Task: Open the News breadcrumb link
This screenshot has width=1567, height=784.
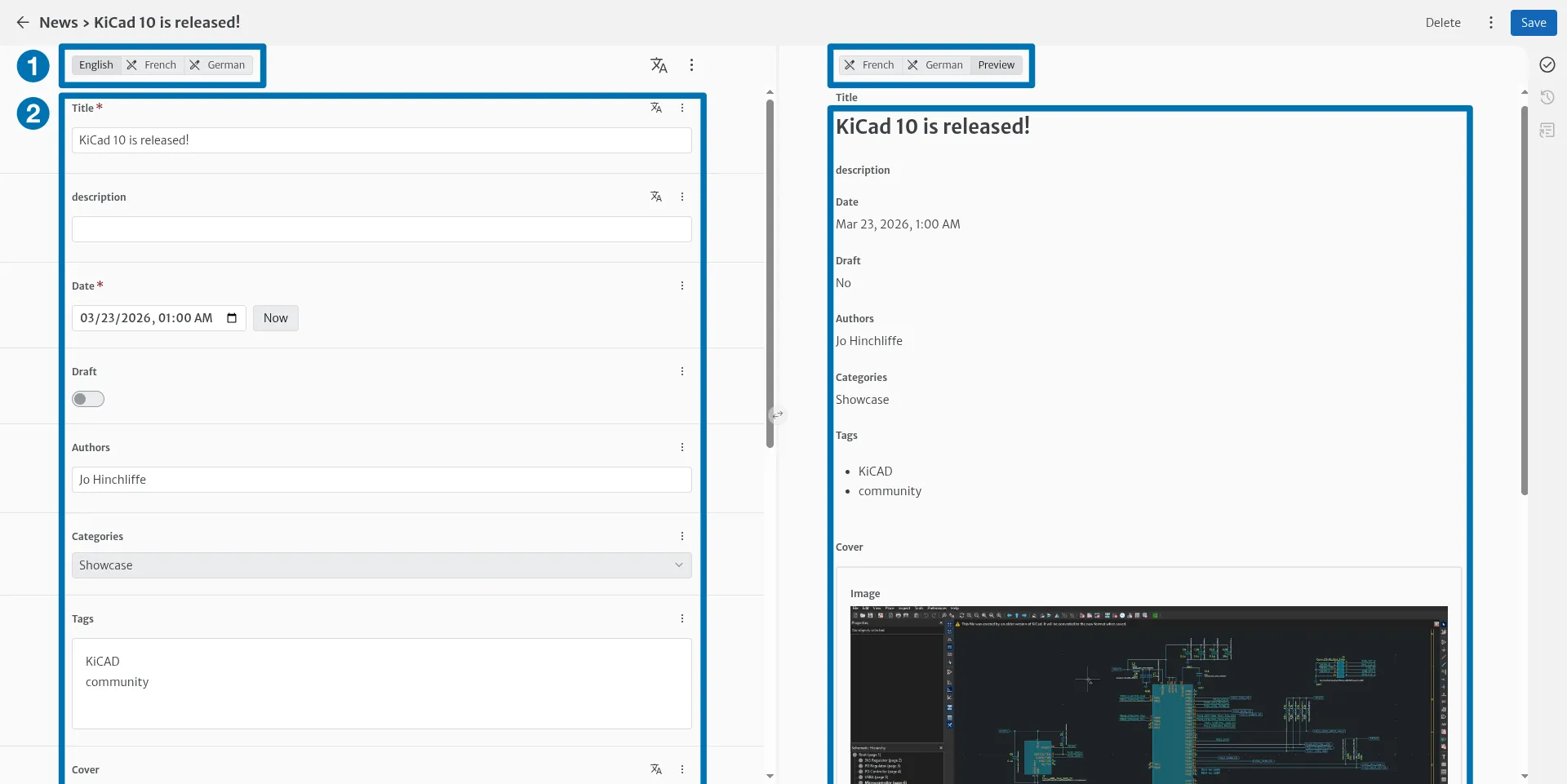Action: (59, 23)
